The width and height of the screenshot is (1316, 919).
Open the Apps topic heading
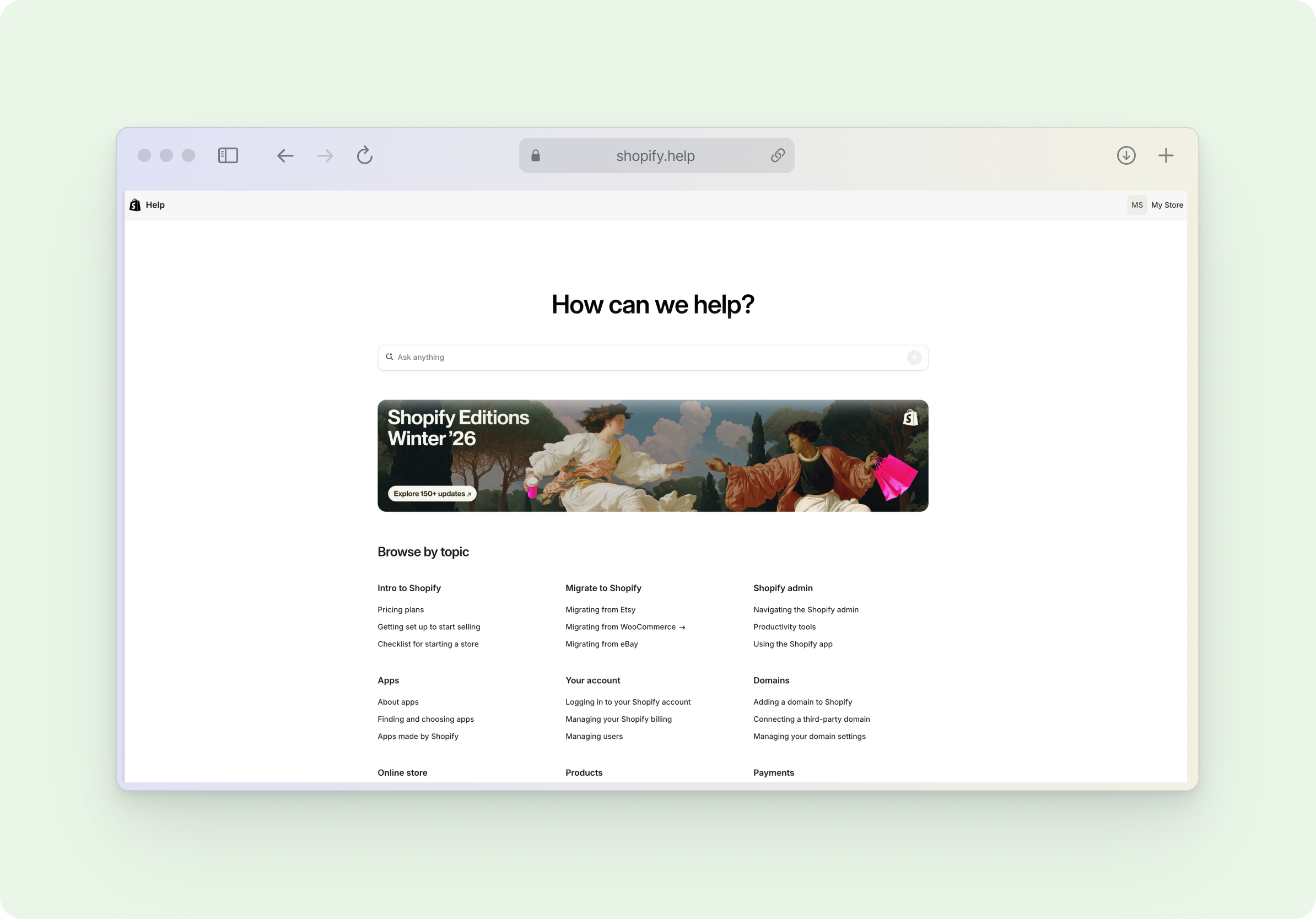pyautogui.click(x=389, y=680)
